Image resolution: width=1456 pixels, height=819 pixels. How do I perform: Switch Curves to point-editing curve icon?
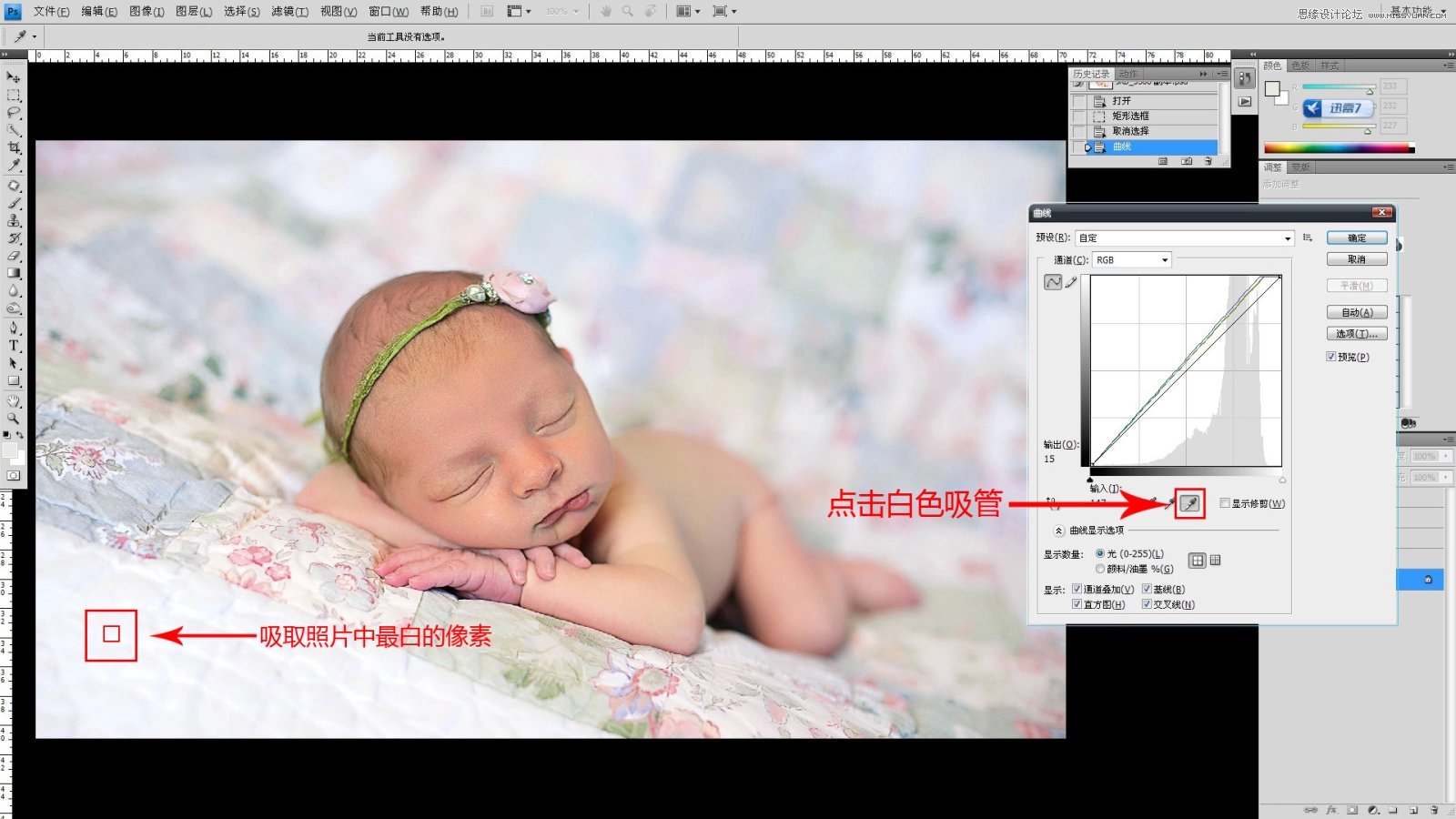tap(1055, 282)
